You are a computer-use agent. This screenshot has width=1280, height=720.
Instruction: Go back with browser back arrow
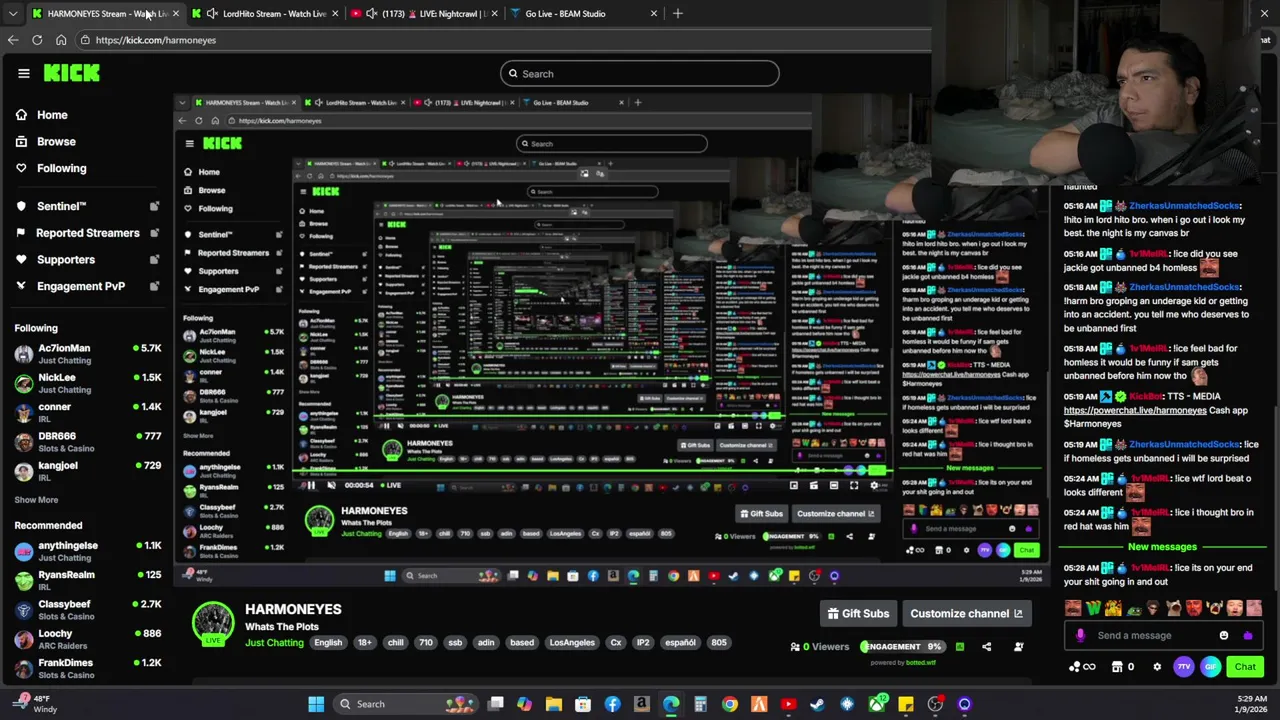pos(13,40)
